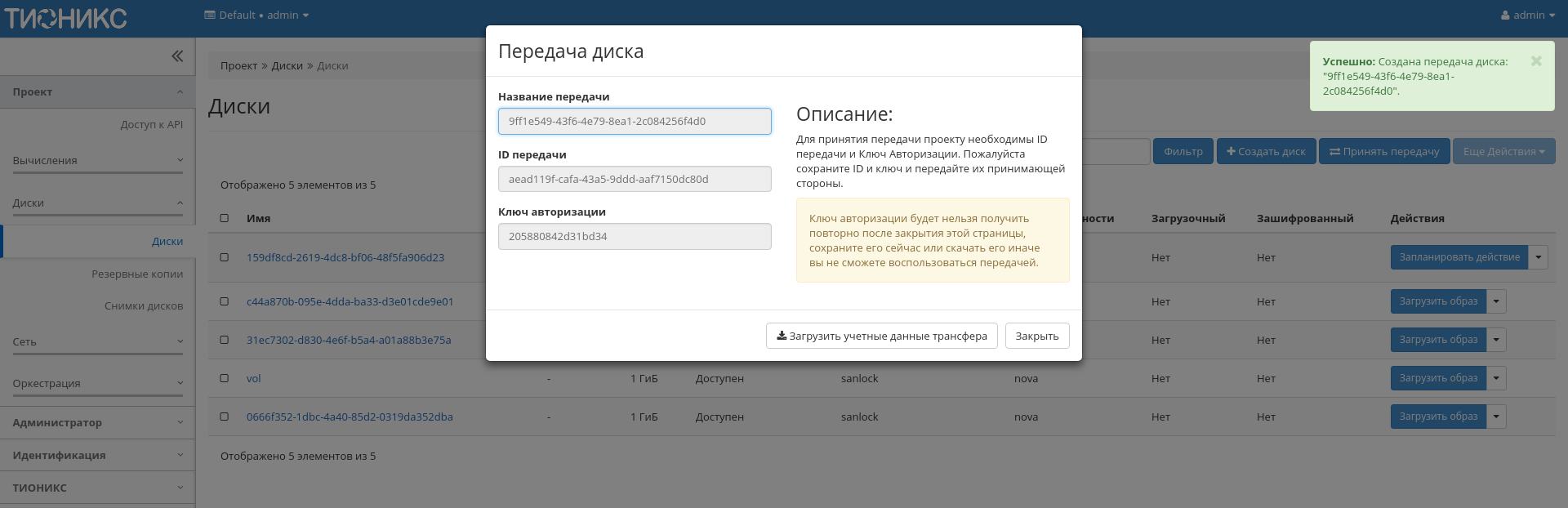Open Default admin project selector
The image size is (1568, 508).
pyautogui.click(x=256, y=15)
